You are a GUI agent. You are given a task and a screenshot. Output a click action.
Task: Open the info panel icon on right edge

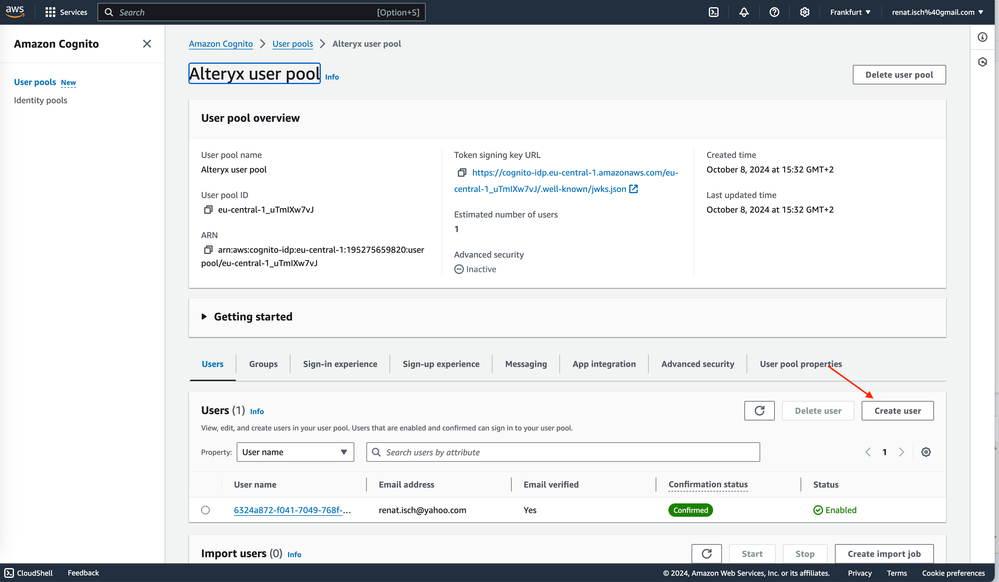pos(982,37)
